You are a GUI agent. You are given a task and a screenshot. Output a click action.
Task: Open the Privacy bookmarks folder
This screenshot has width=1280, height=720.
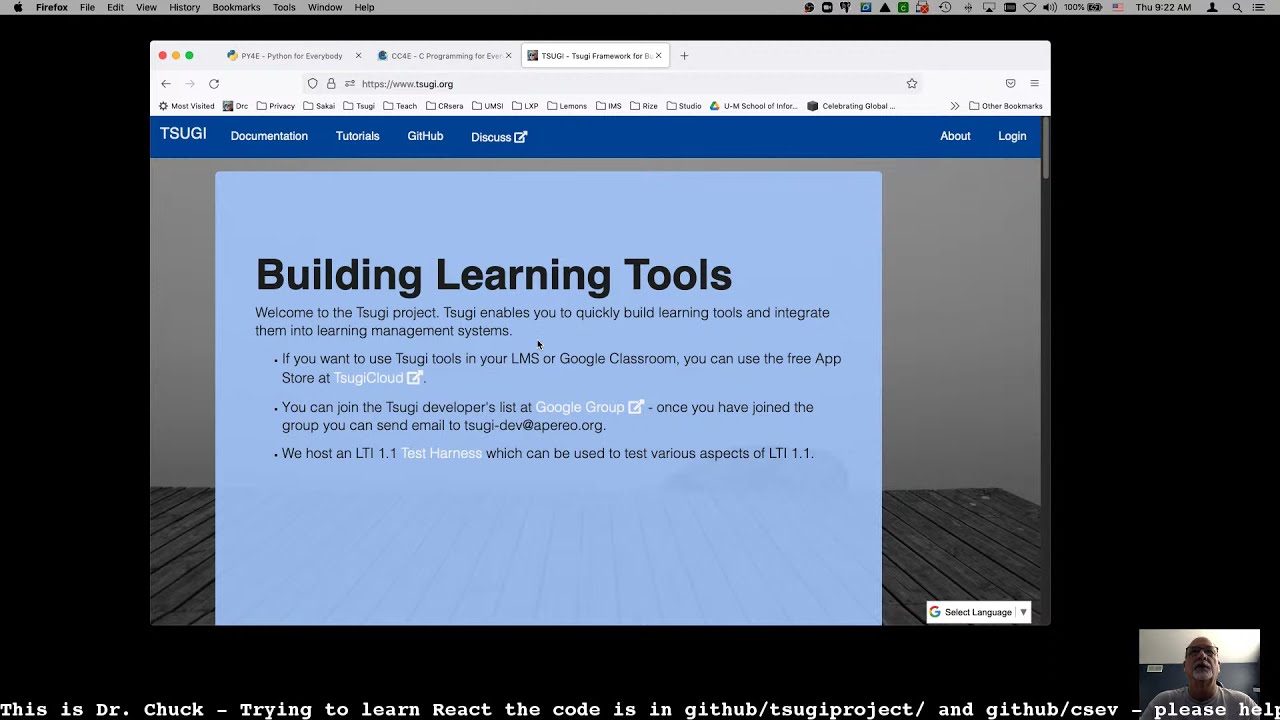[x=276, y=106]
